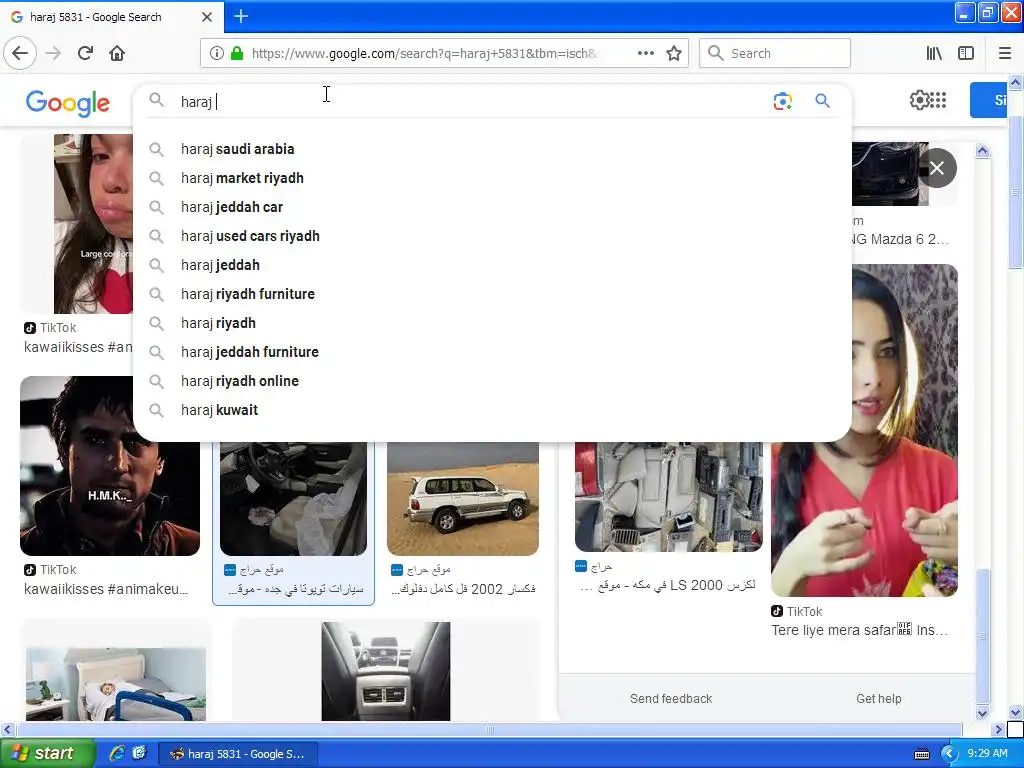Open the child in bed thumbnail

(116, 684)
